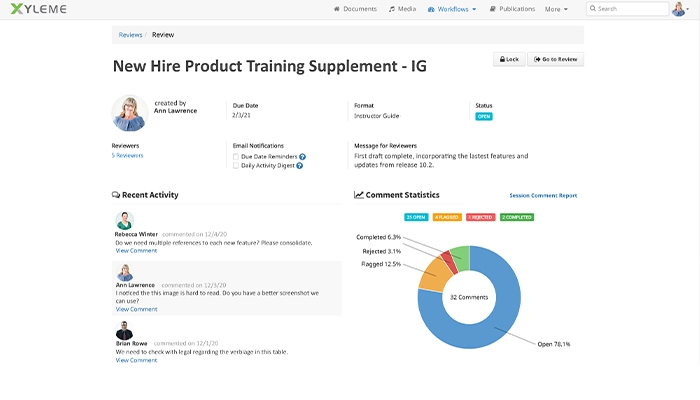700x400 pixels.
Task: Open the Session Comment Report
Action: (x=543, y=196)
